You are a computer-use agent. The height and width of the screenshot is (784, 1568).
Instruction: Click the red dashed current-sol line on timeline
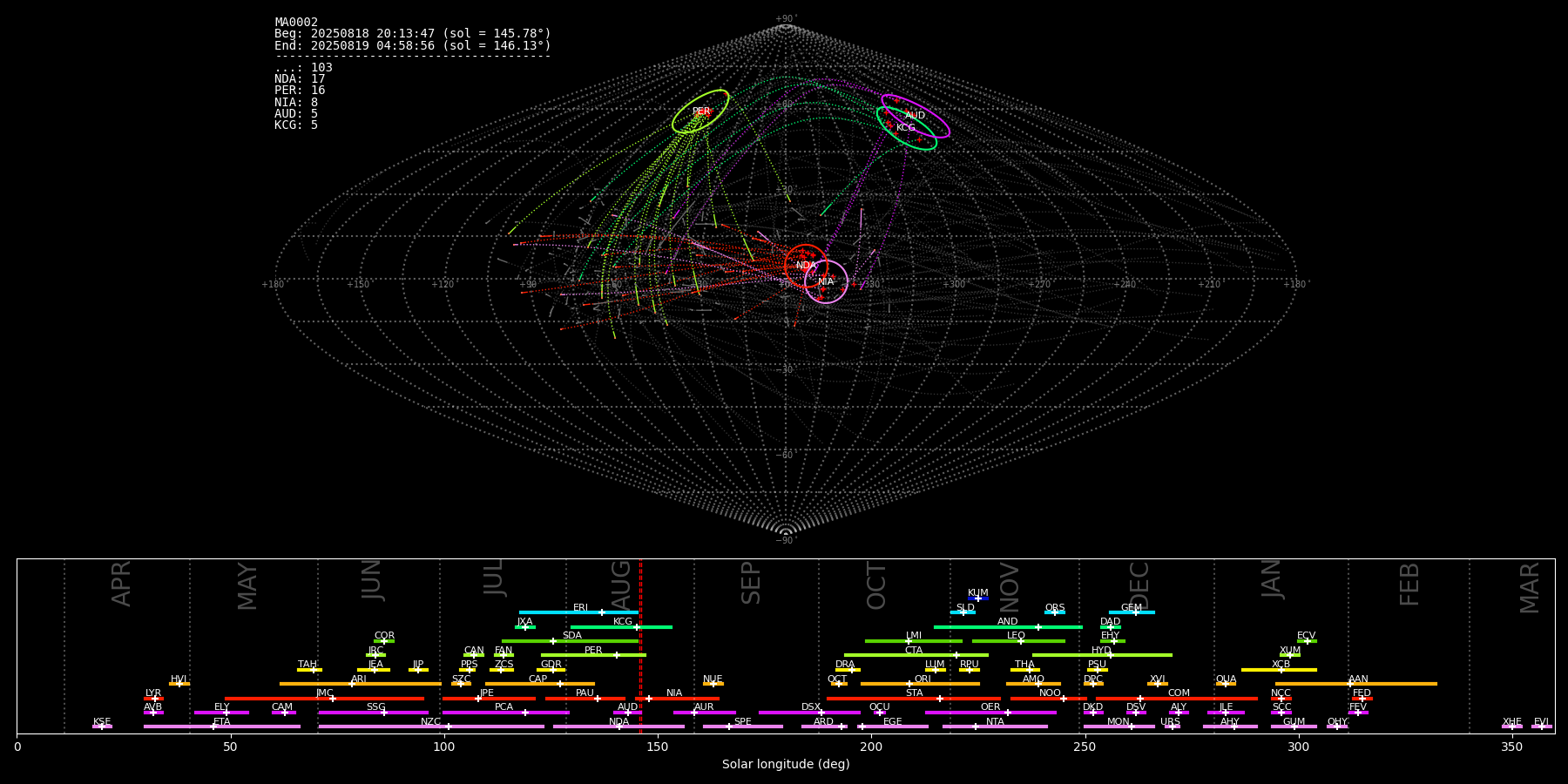click(x=640, y=645)
